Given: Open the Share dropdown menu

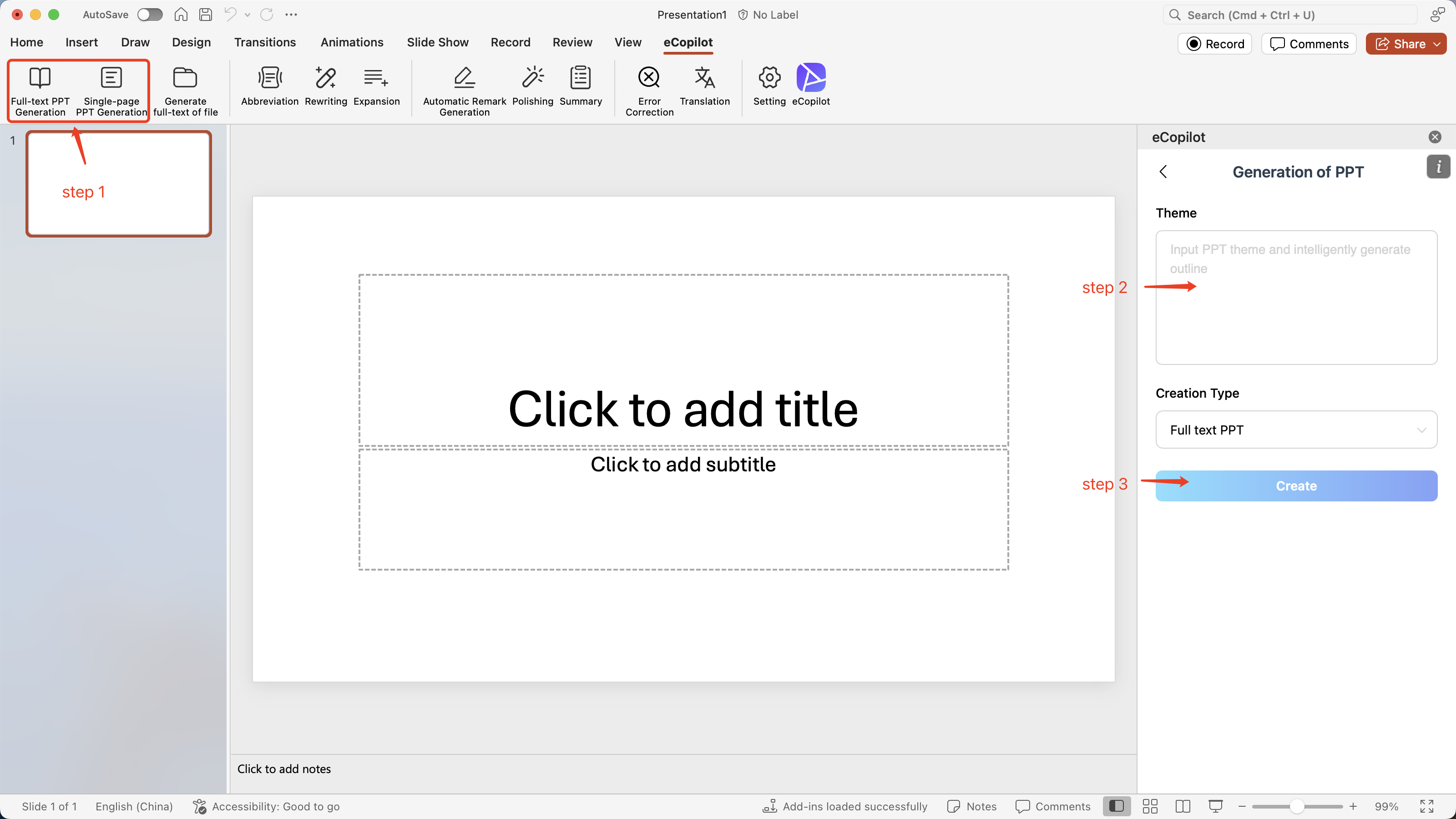Looking at the screenshot, I should click(x=1437, y=44).
